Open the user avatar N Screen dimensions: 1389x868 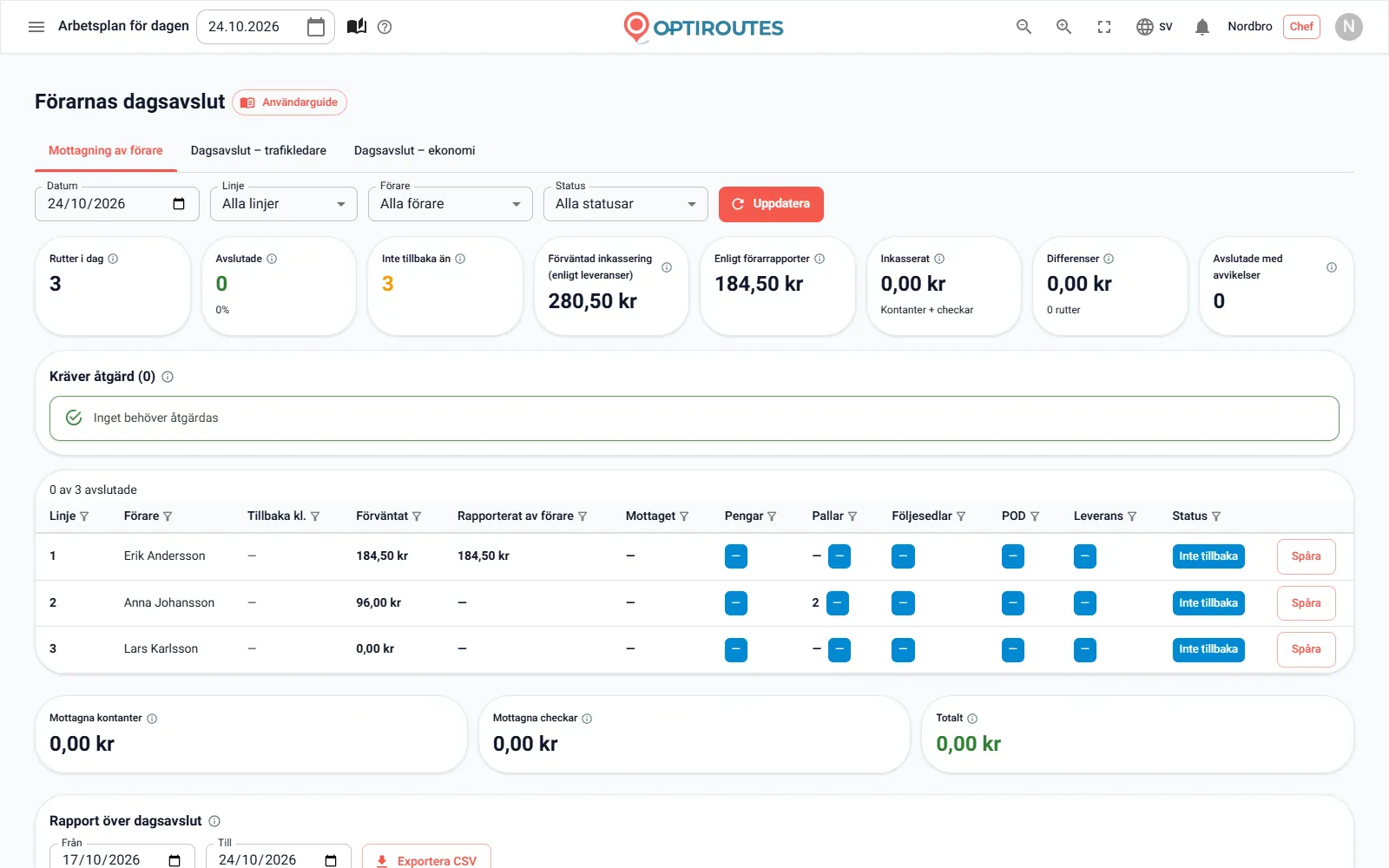click(x=1349, y=27)
